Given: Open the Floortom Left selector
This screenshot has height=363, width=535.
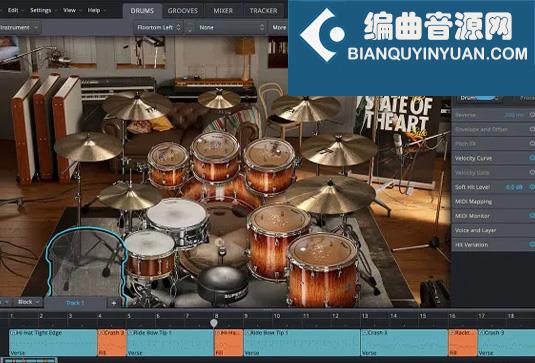Looking at the screenshot, I should coord(159,28).
